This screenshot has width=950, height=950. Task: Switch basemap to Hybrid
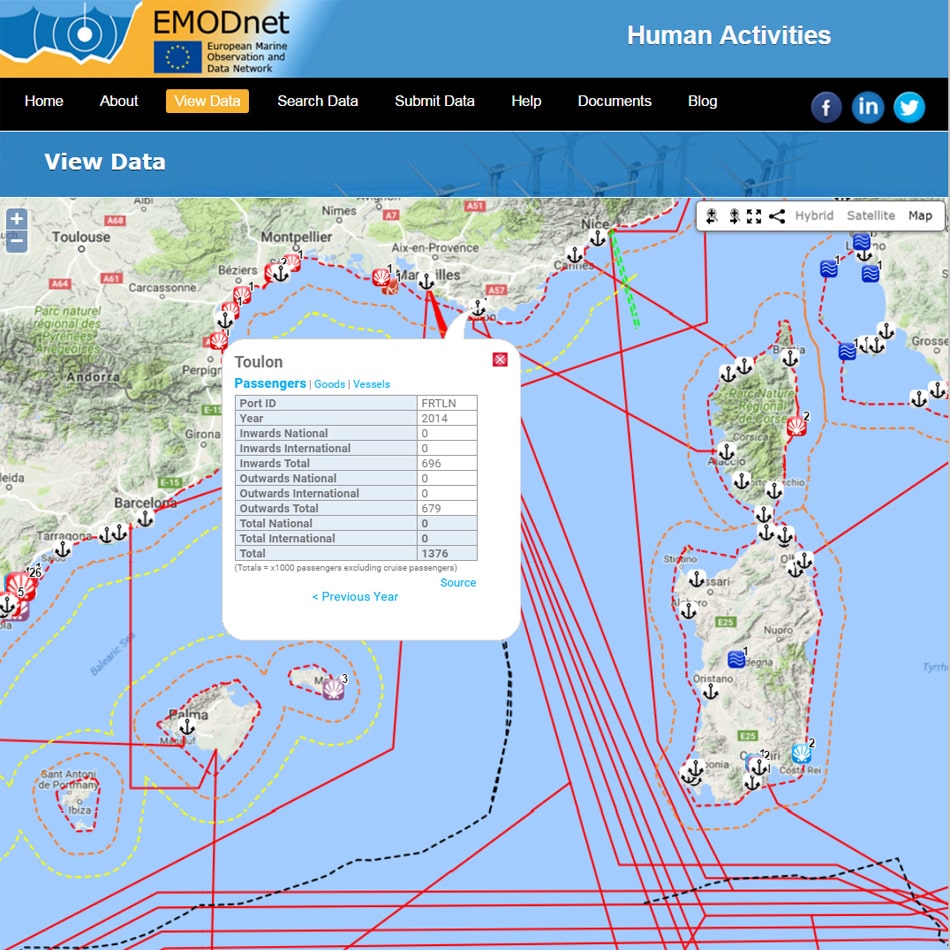coord(814,216)
